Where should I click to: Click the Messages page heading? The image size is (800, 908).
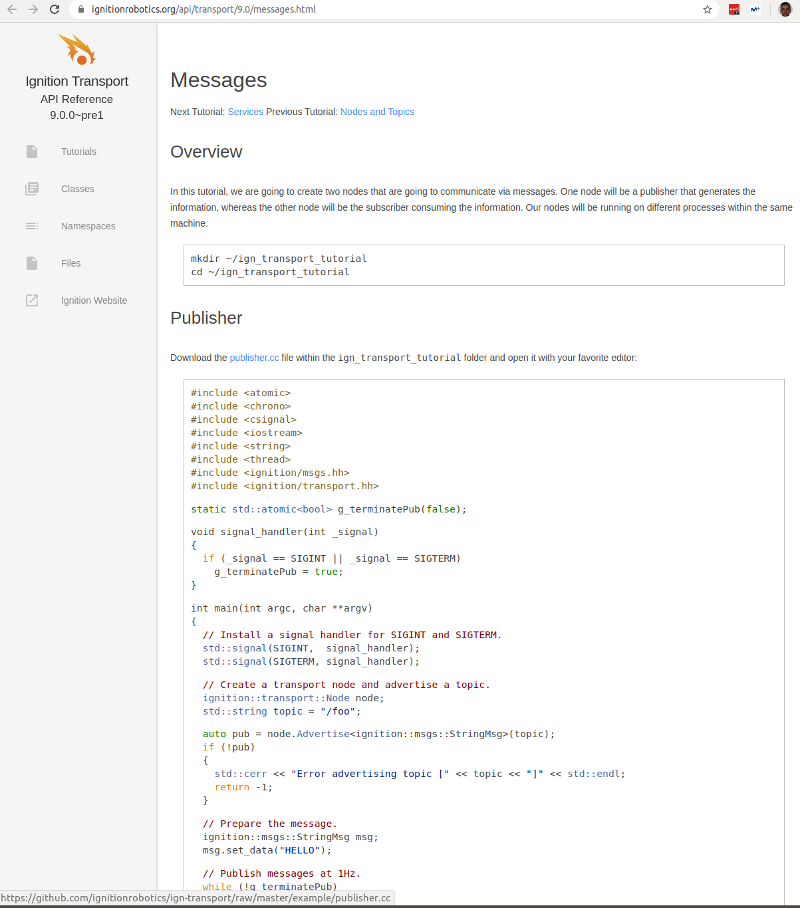[x=218, y=80]
